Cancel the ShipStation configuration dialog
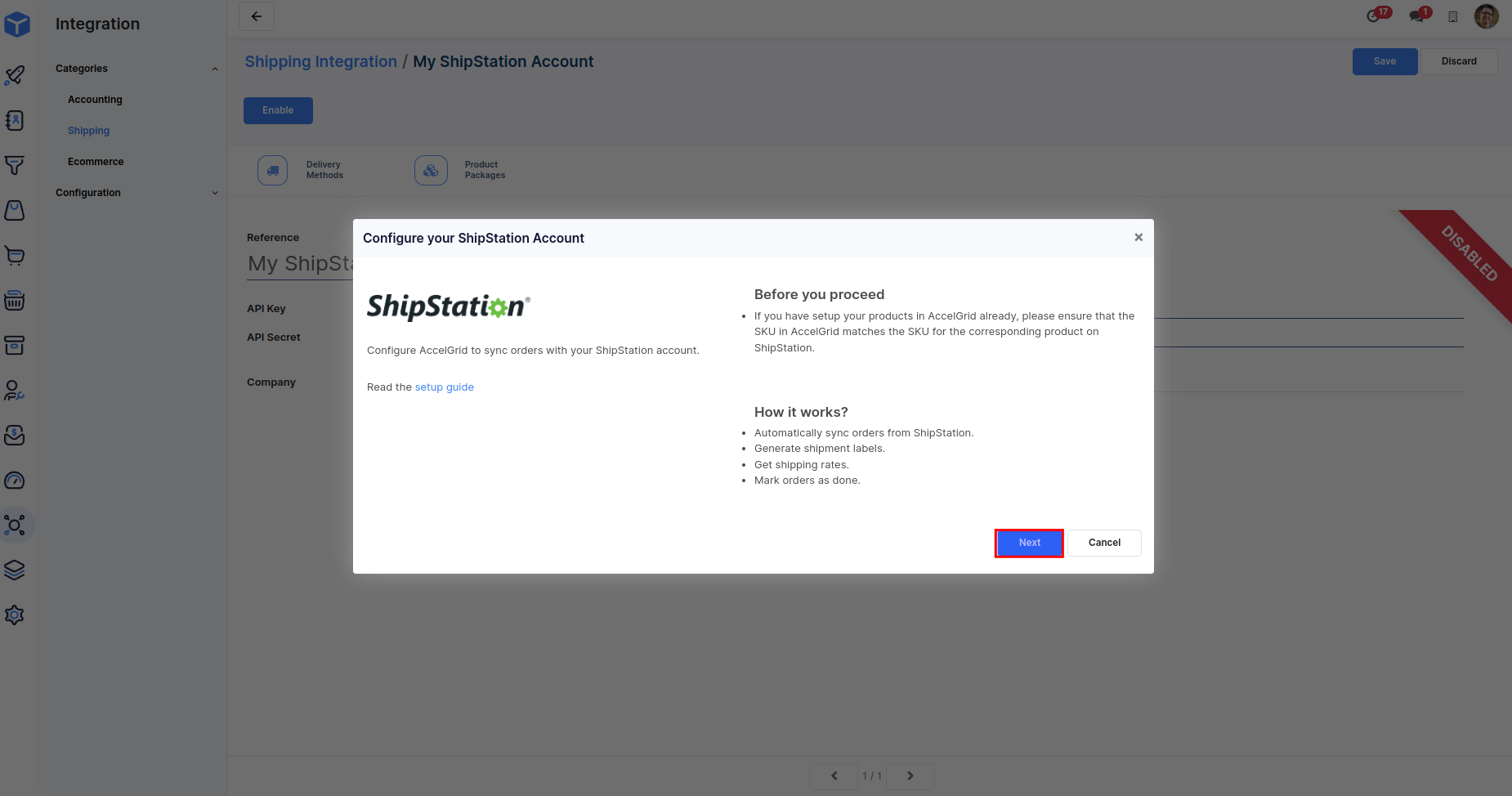This screenshot has height=796, width=1512. pos(1104,543)
